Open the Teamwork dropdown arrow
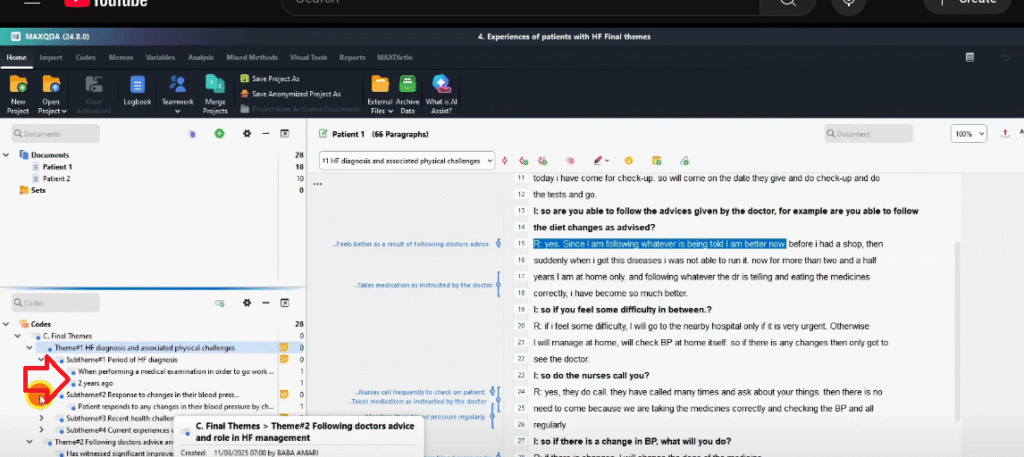Image resolution: width=1024 pixels, height=457 pixels. (x=178, y=112)
